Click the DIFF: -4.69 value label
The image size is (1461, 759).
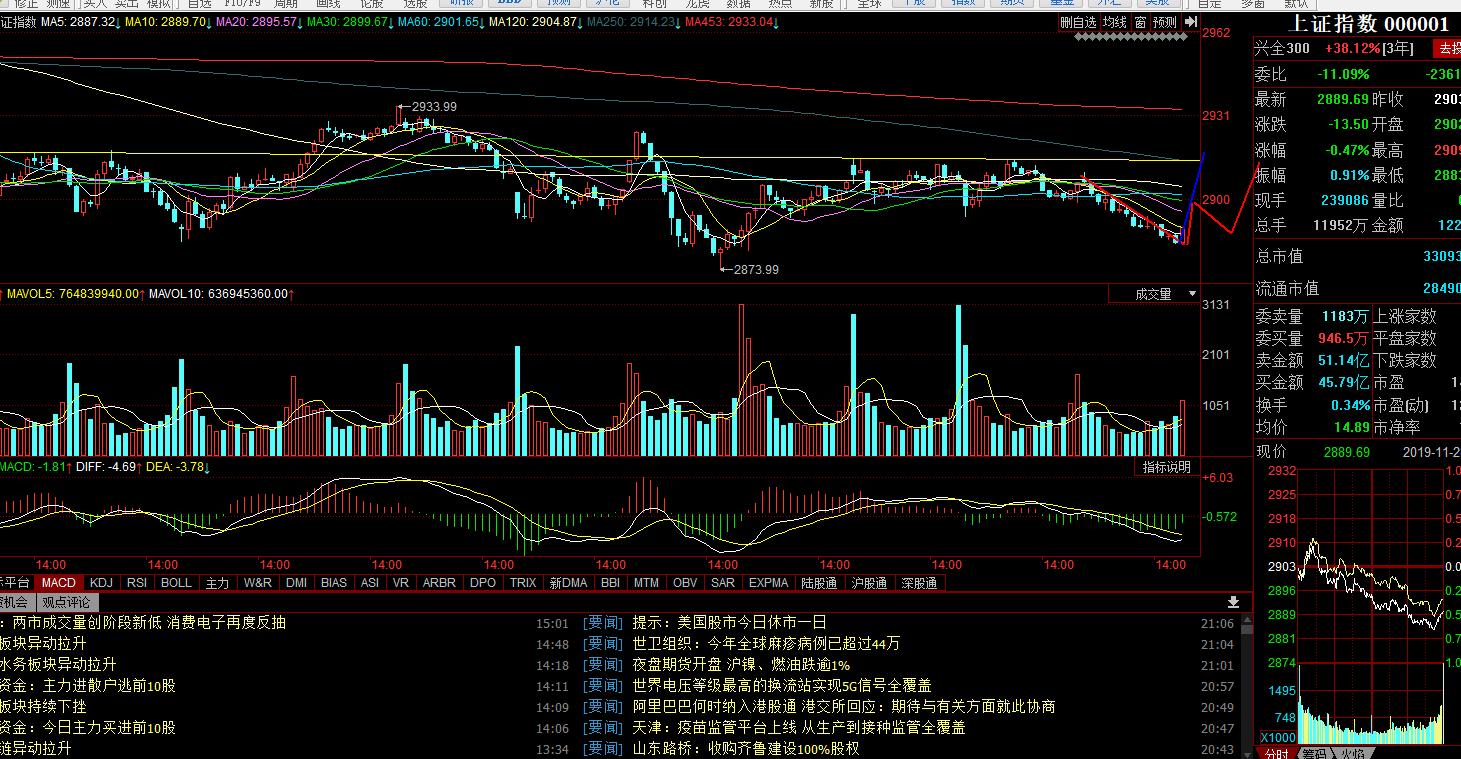tap(108, 467)
